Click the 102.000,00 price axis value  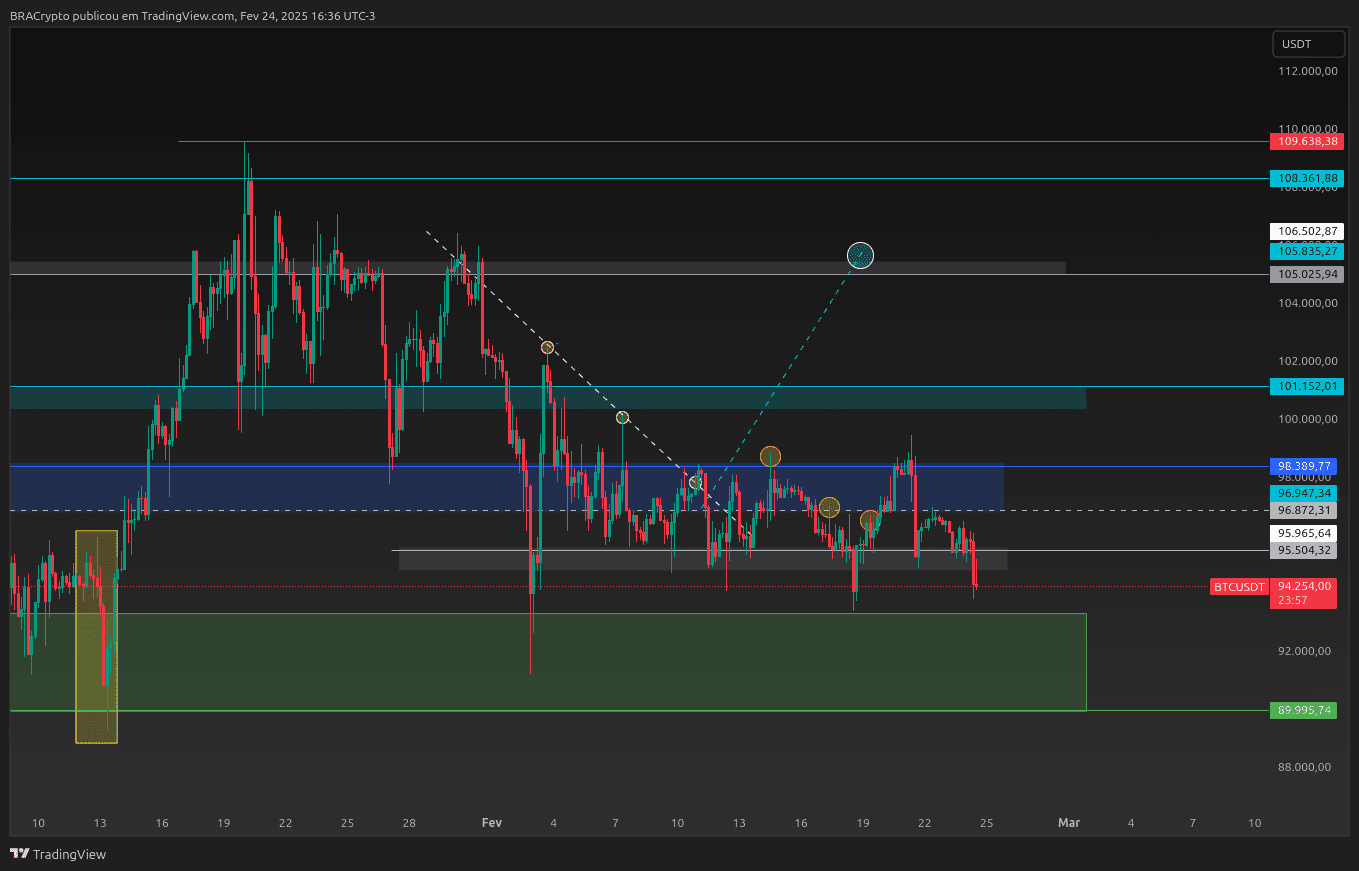tap(1308, 361)
